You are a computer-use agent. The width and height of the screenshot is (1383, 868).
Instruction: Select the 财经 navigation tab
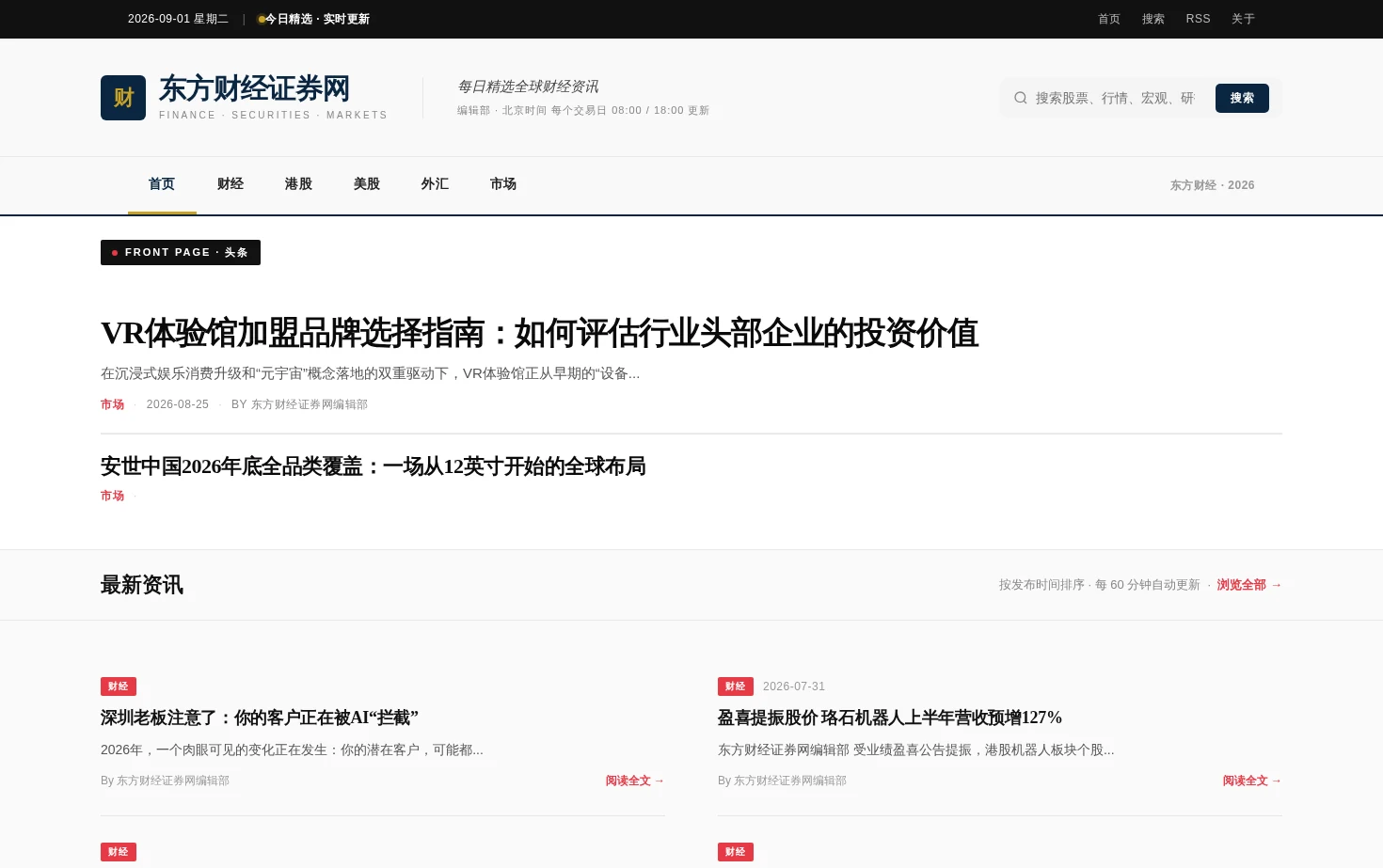[x=230, y=184]
